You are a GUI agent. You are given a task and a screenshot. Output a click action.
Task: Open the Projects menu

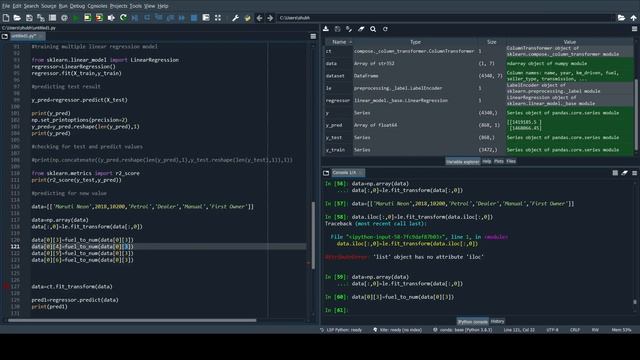coord(119,6)
